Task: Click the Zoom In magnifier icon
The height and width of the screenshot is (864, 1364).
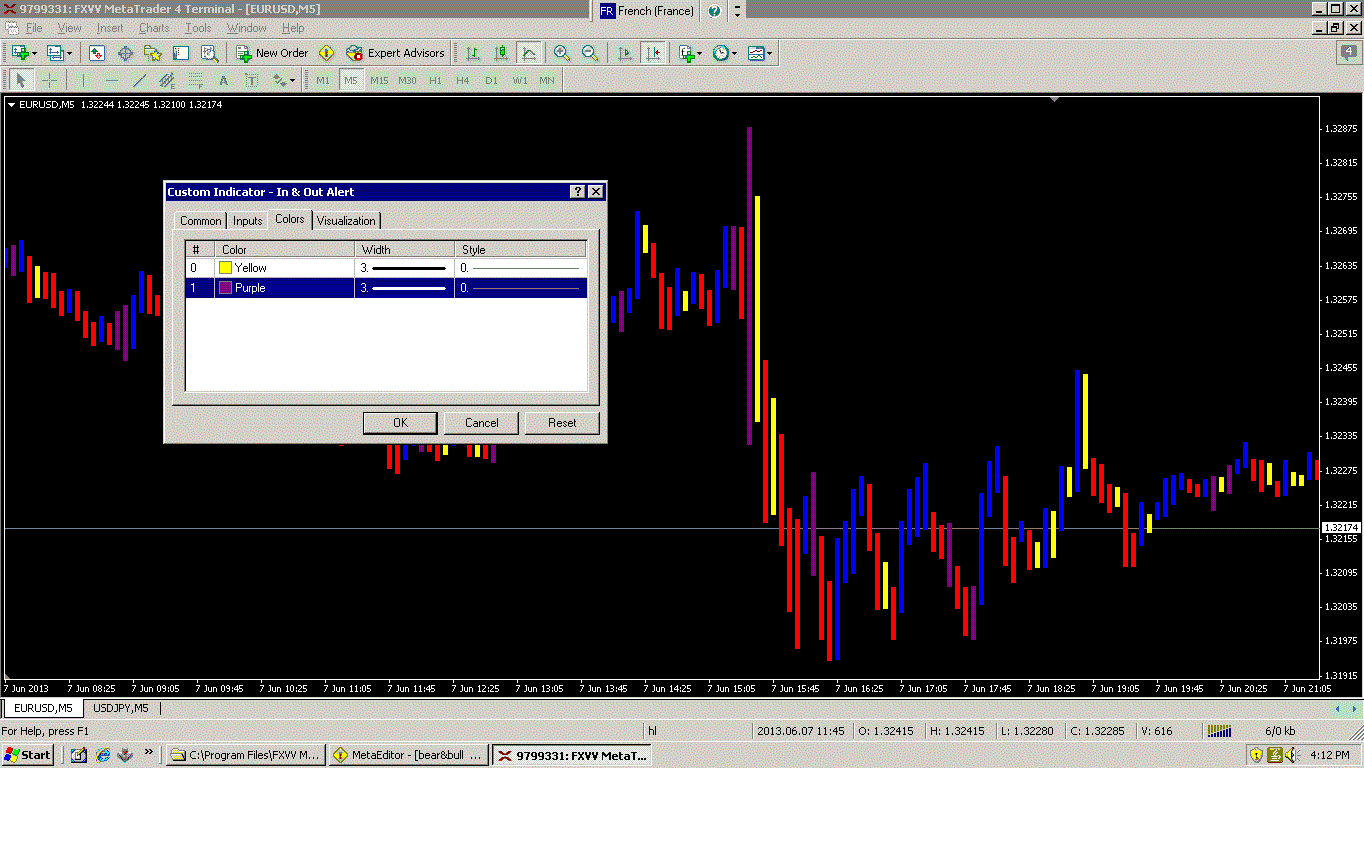Action: pyautogui.click(x=562, y=53)
